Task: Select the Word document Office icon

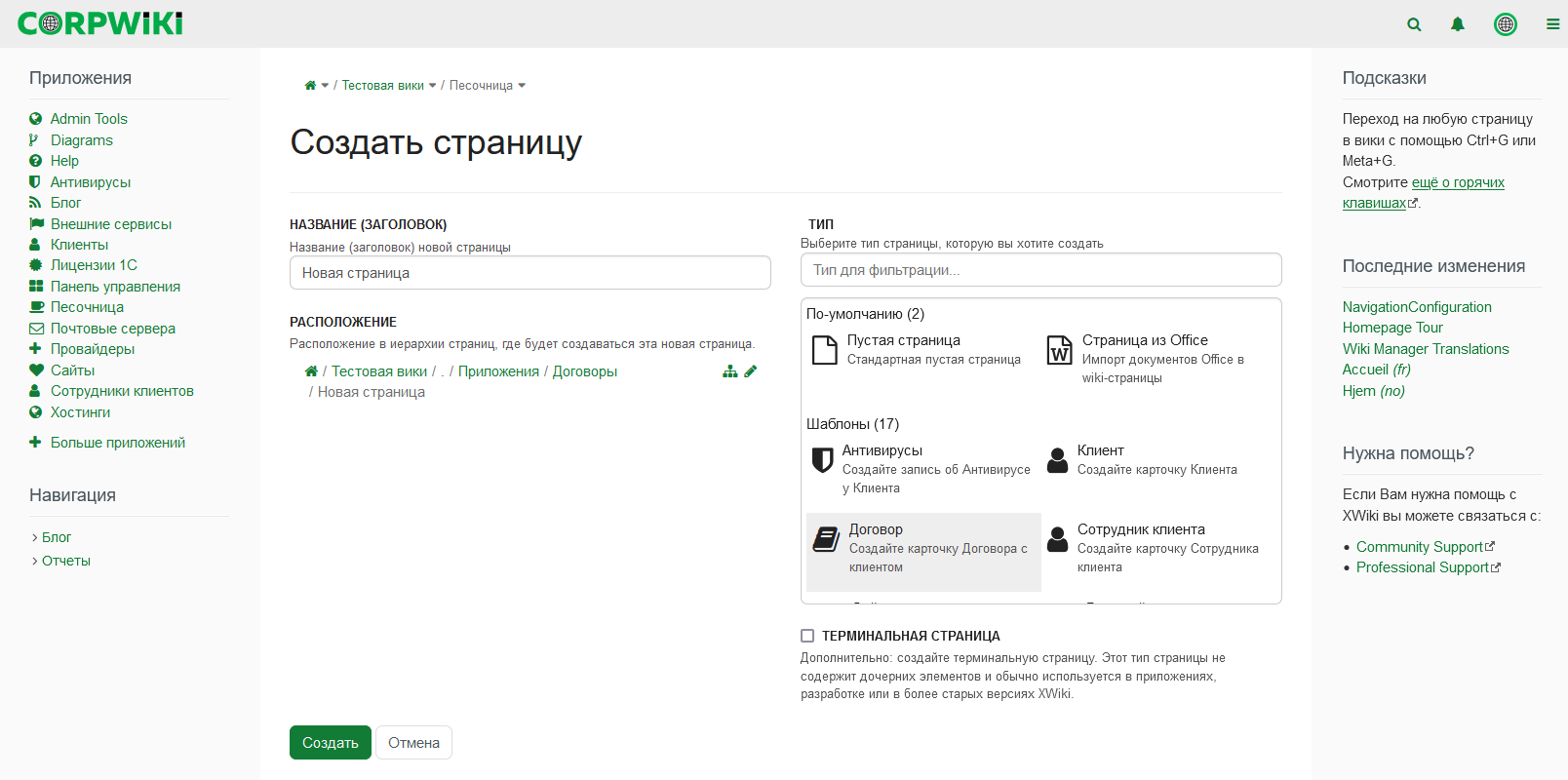Action: tap(1060, 349)
